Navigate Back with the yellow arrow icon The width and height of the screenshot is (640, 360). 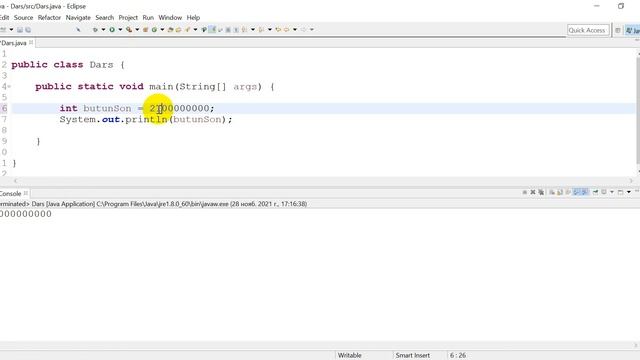tap(286, 29)
